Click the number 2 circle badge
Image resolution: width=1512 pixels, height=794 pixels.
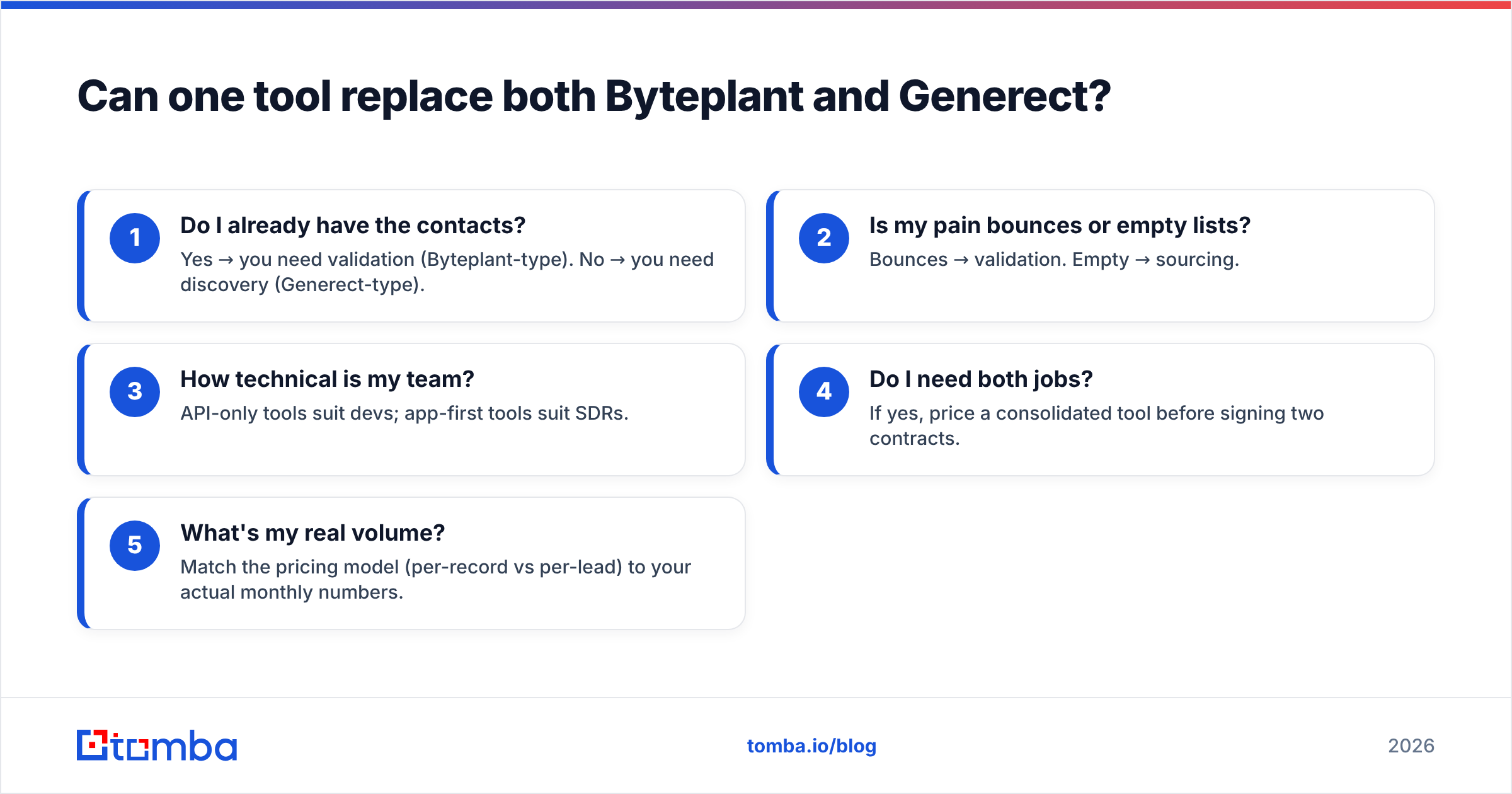824,238
